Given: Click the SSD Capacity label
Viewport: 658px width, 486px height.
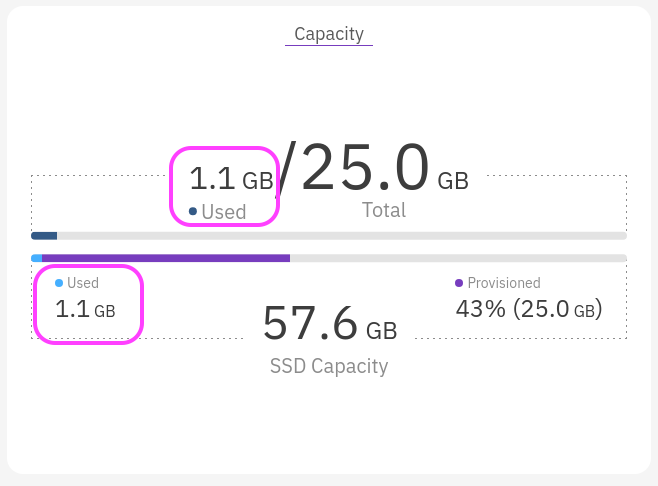Looking at the screenshot, I should point(329,366).
